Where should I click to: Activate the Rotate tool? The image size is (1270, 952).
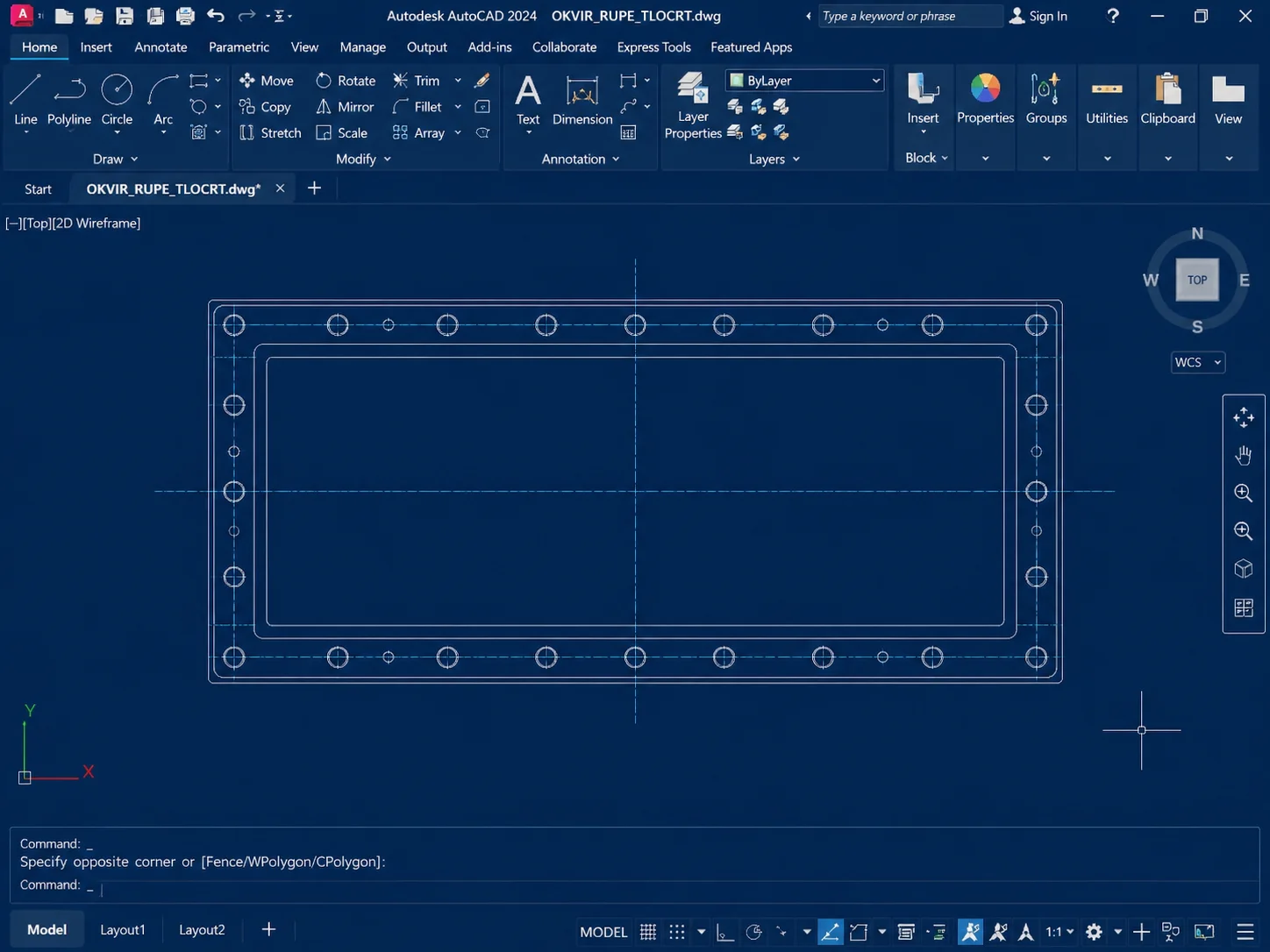(x=346, y=81)
